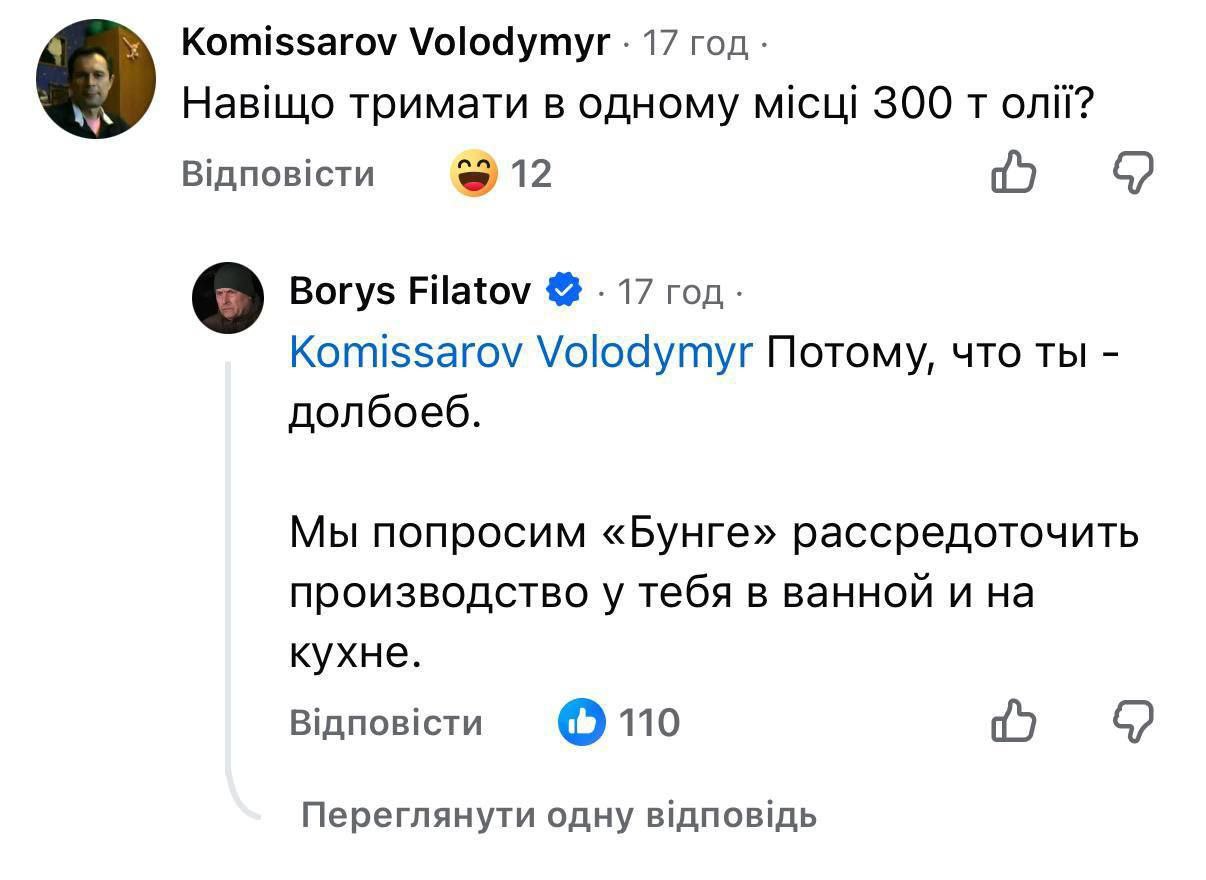Open the 12 reactions count
Screen dimensions: 1206x880
point(531,176)
